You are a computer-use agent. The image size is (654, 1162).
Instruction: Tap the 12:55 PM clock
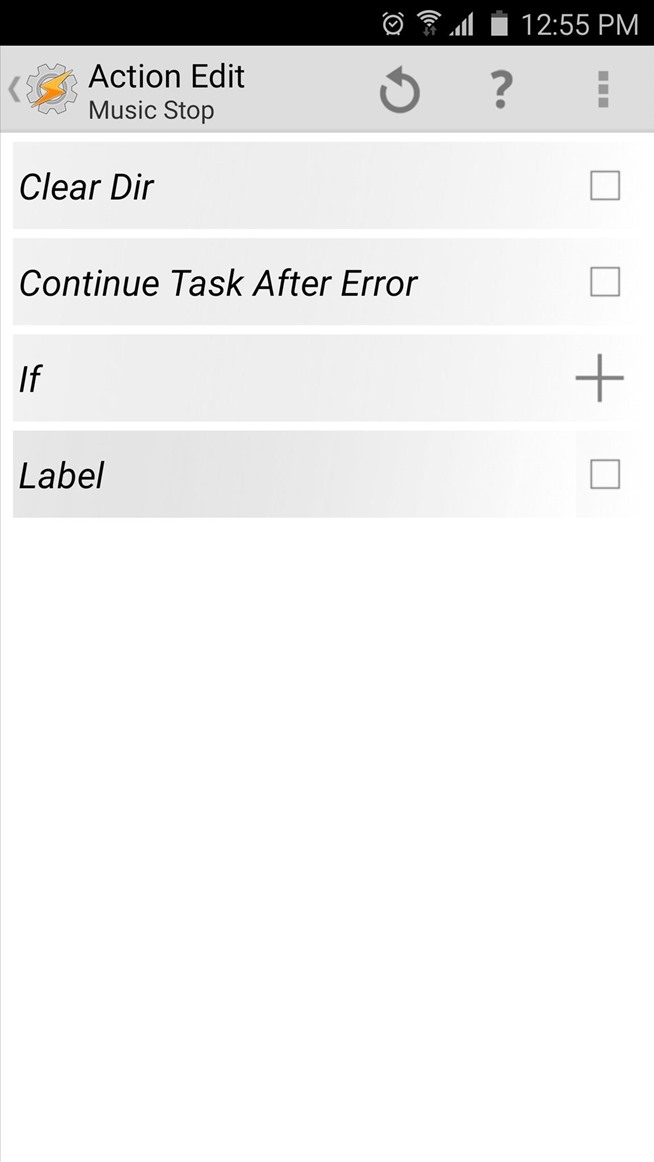(x=579, y=24)
